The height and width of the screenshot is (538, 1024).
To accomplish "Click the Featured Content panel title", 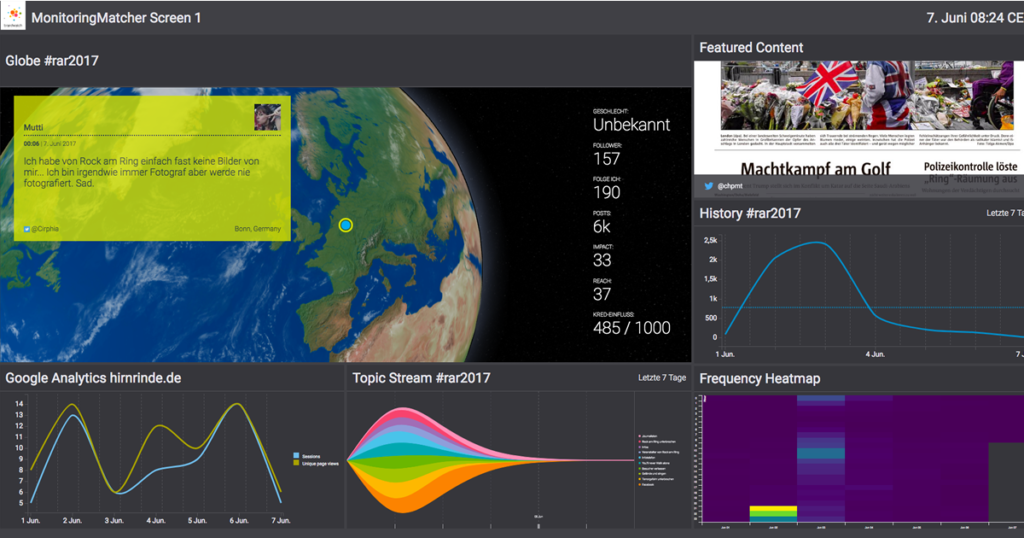I will point(751,48).
